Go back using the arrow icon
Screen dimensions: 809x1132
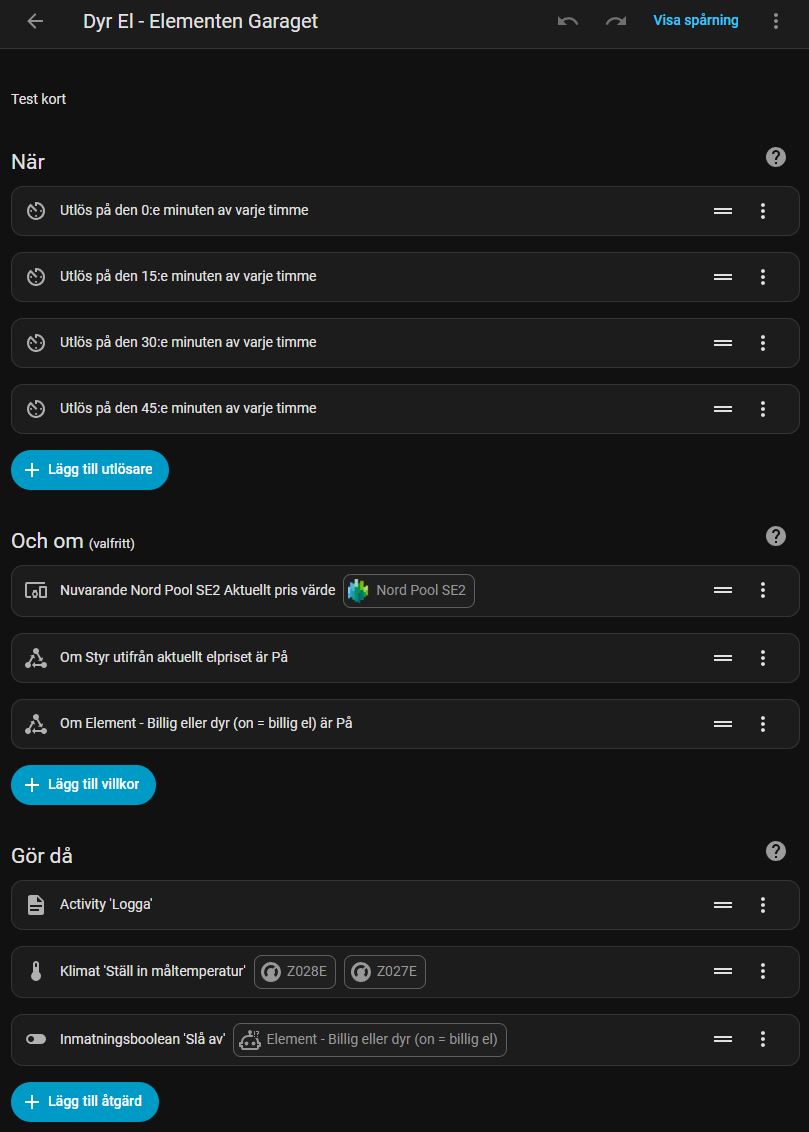35,21
